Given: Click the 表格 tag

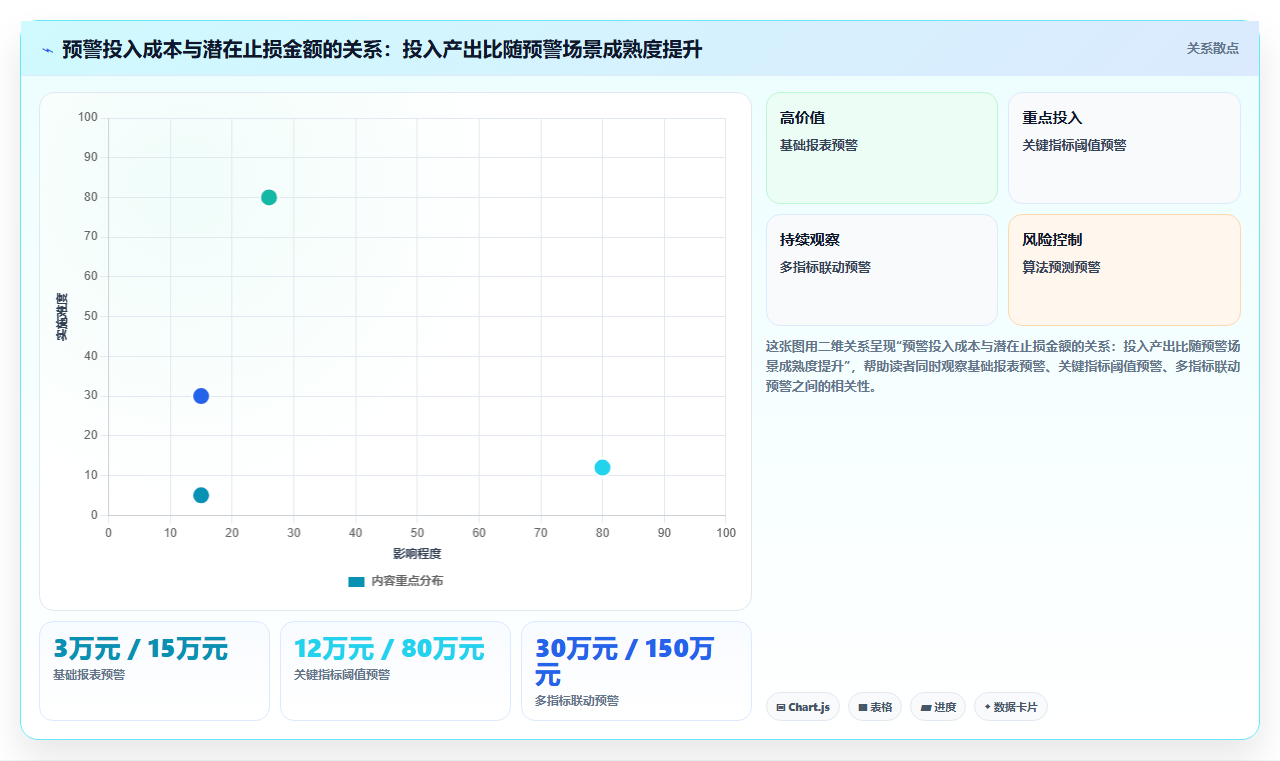Looking at the screenshot, I should coord(875,707).
